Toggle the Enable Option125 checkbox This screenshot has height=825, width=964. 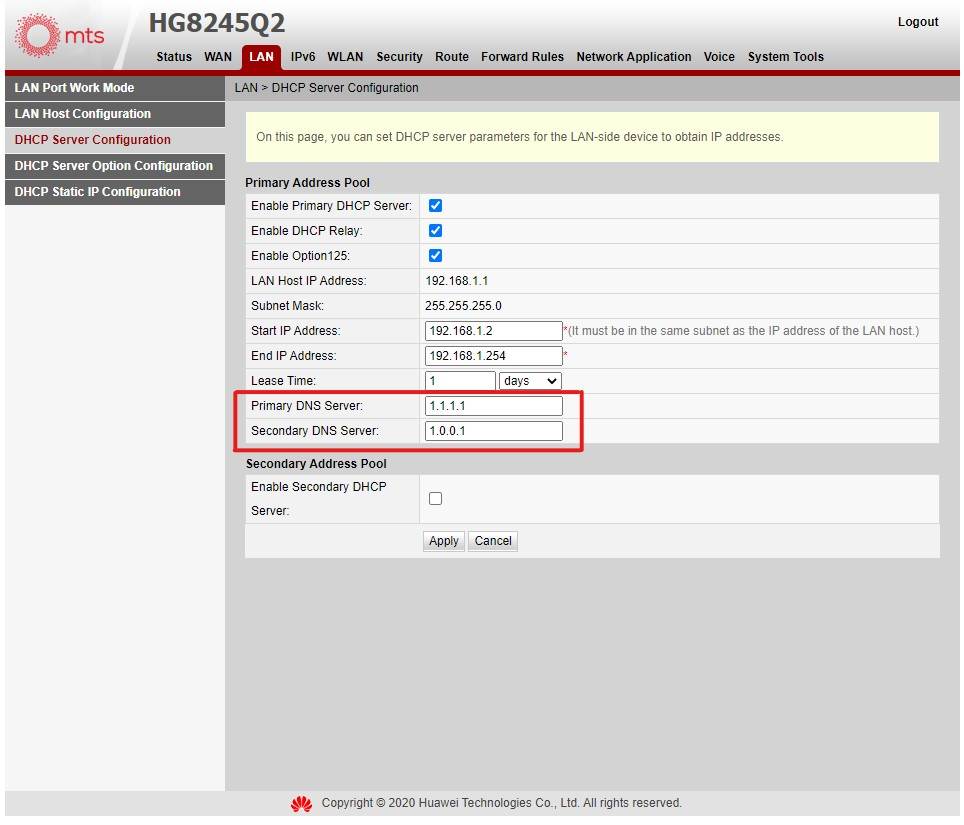435,256
